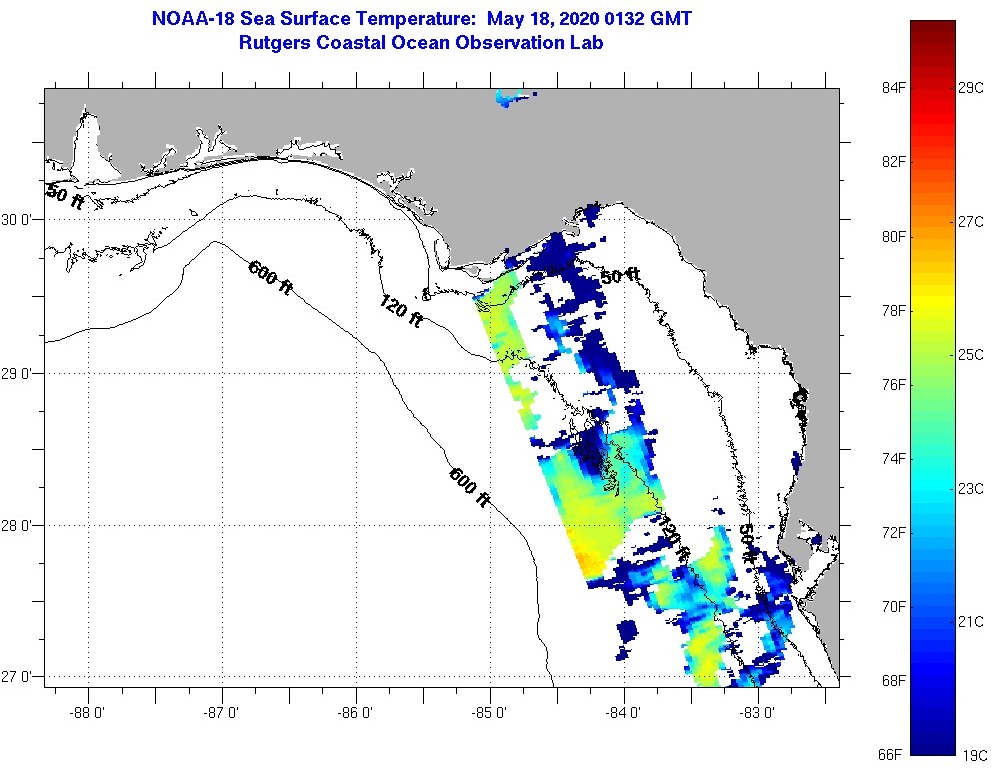
Task: Click the 29C color scale label
Action: click(x=972, y=88)
